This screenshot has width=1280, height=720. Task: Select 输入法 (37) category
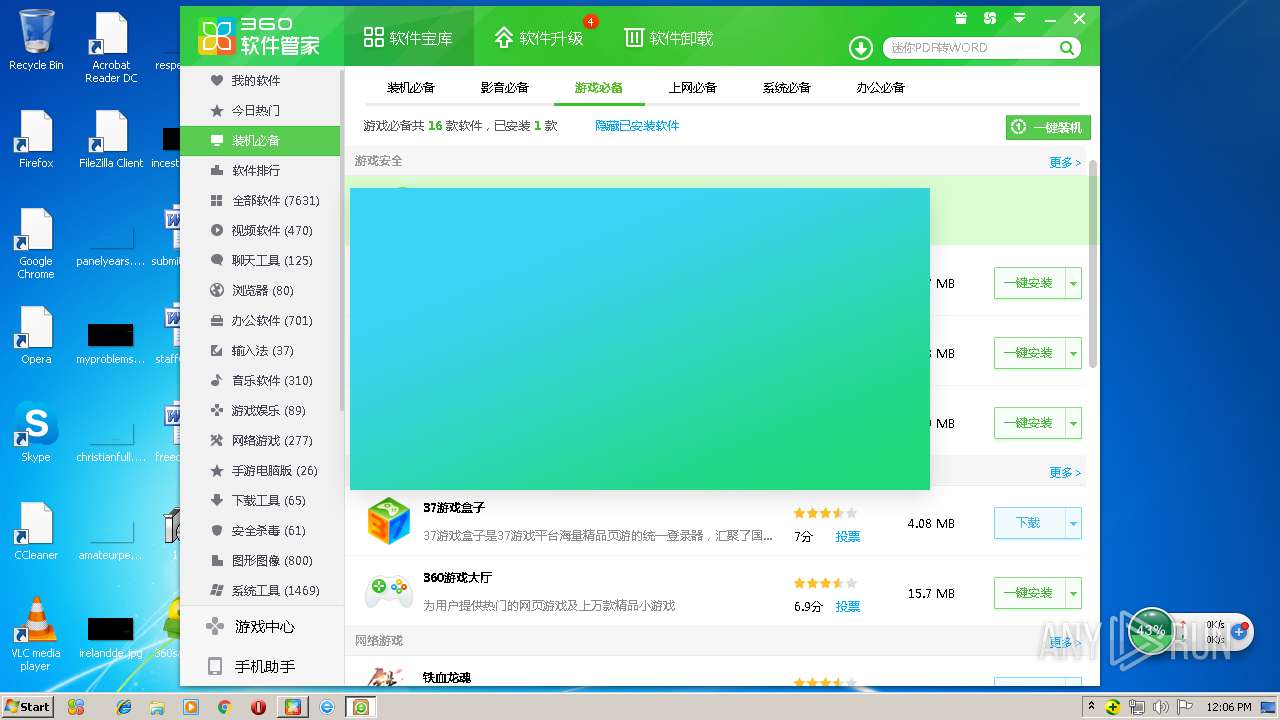click(x=260, y=350)
